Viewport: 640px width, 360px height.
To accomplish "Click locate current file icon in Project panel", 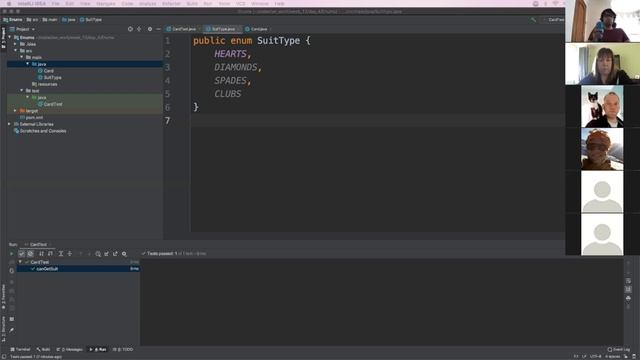I will 130,29.
